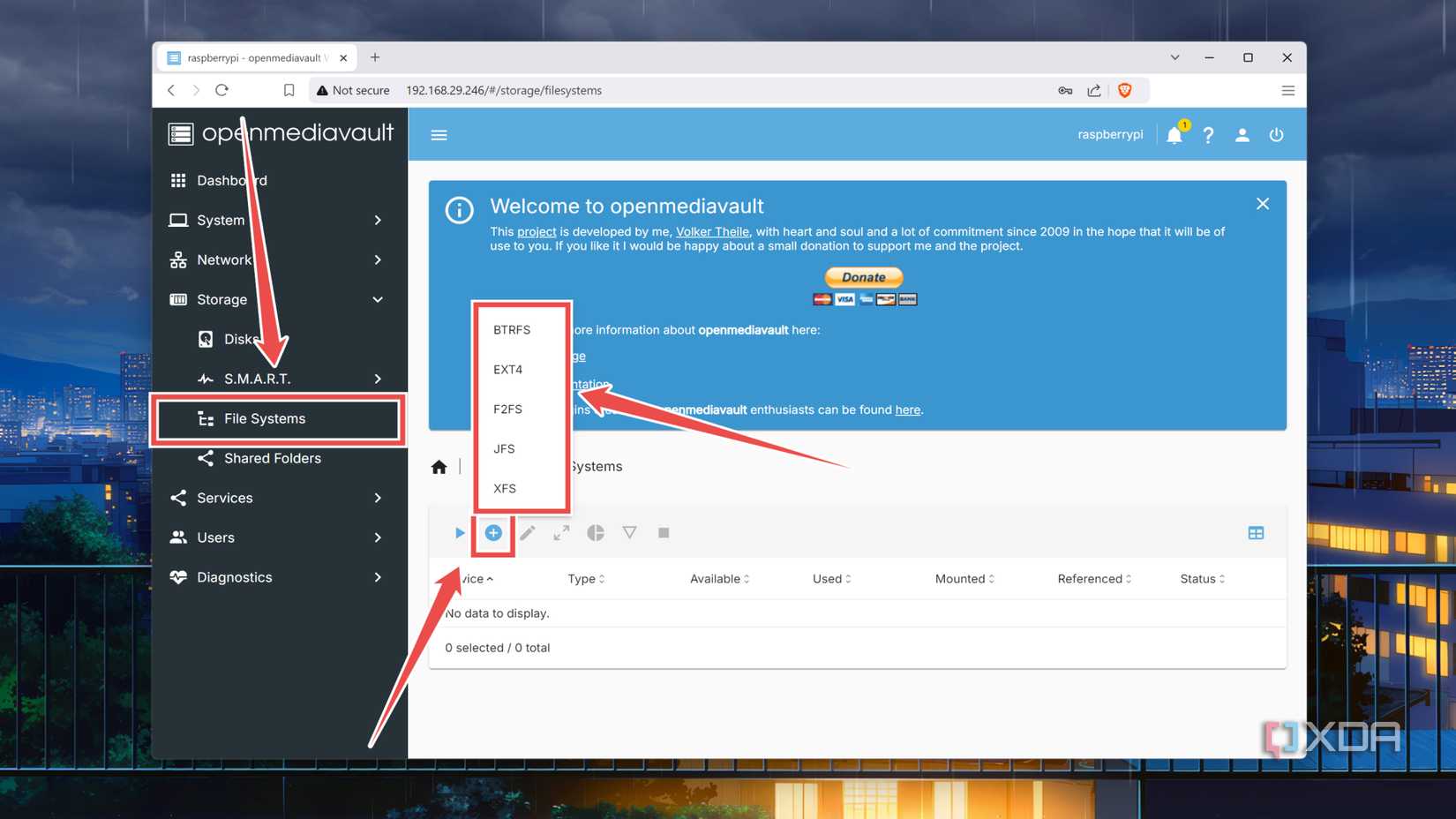Click the Resize expand arrows icon
Viewport: 1456px width, 819px height.
[x=561, y=532]
